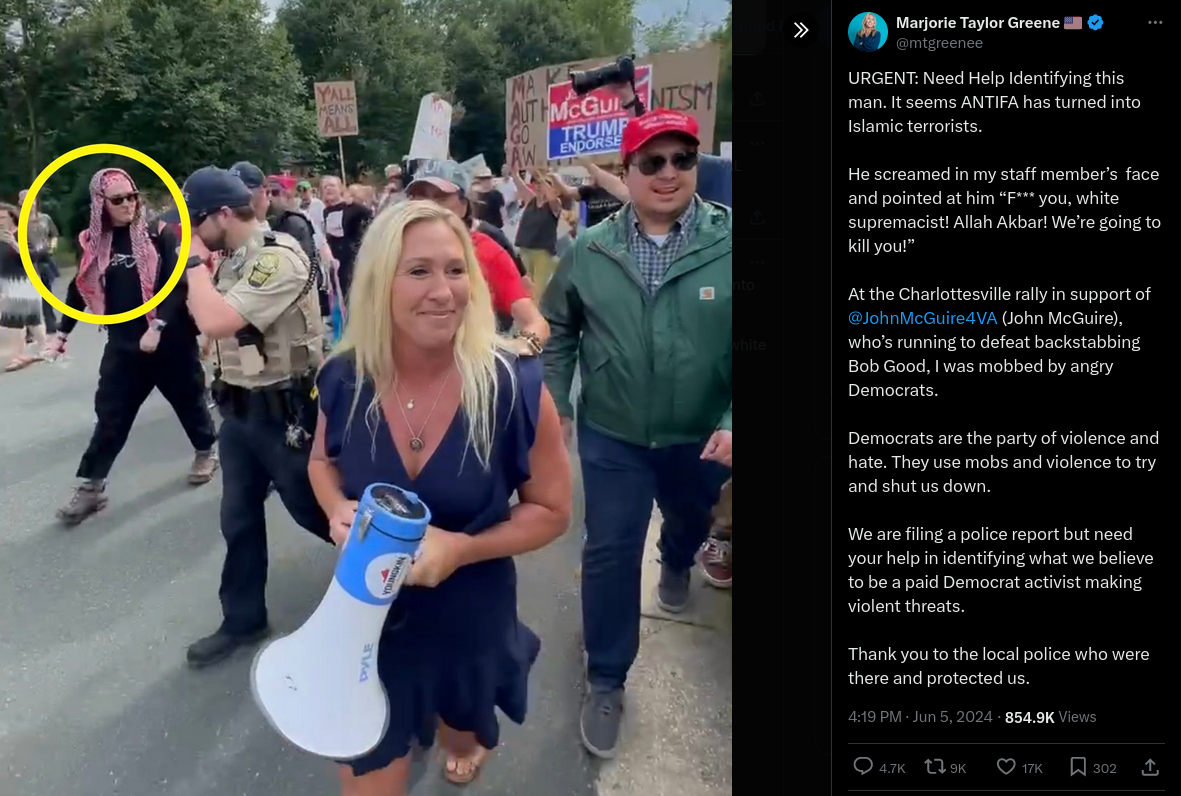Click the reply speech-bubble icon
This screenshot has height=796, width=1181.
pos(862,767)
